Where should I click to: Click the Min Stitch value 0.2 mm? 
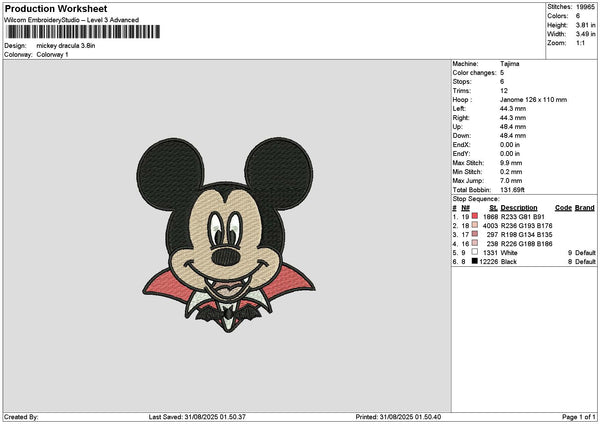coord(511,172)
